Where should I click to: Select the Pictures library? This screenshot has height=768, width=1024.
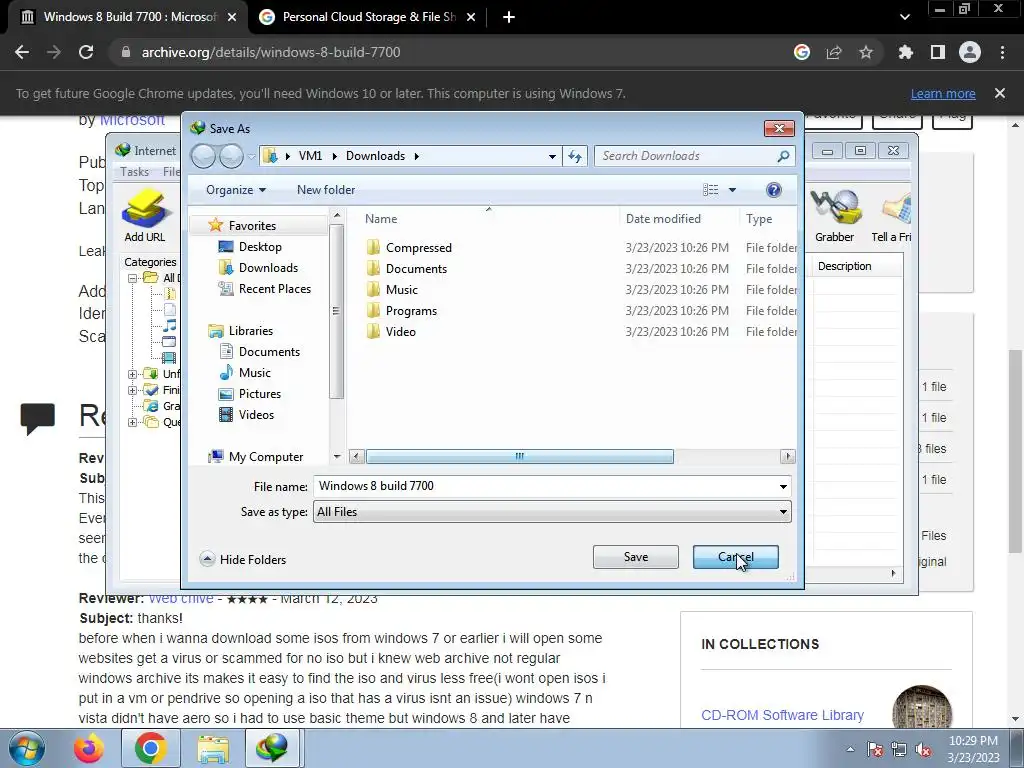point(259,394)
